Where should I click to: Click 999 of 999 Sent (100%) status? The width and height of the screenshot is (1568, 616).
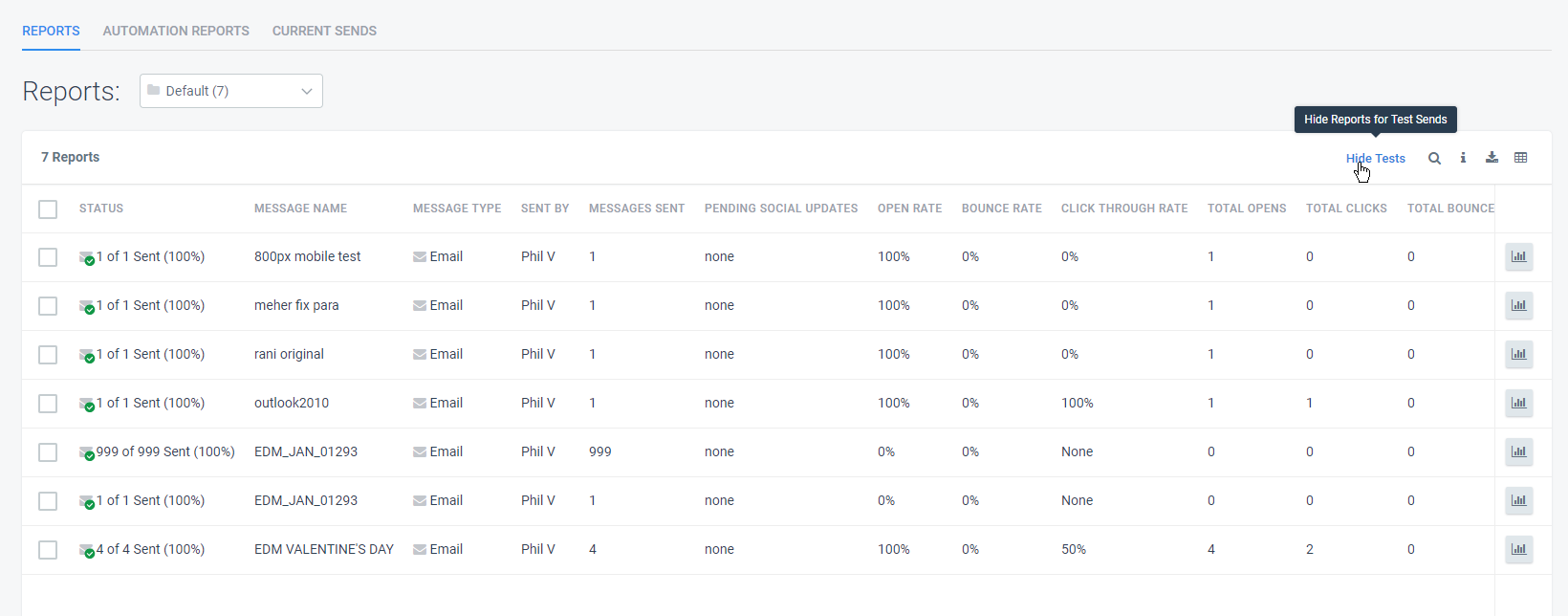(165, 451)
